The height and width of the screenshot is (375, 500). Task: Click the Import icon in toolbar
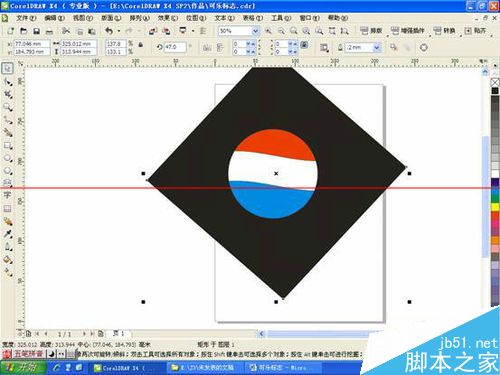(x=153, y=31)
